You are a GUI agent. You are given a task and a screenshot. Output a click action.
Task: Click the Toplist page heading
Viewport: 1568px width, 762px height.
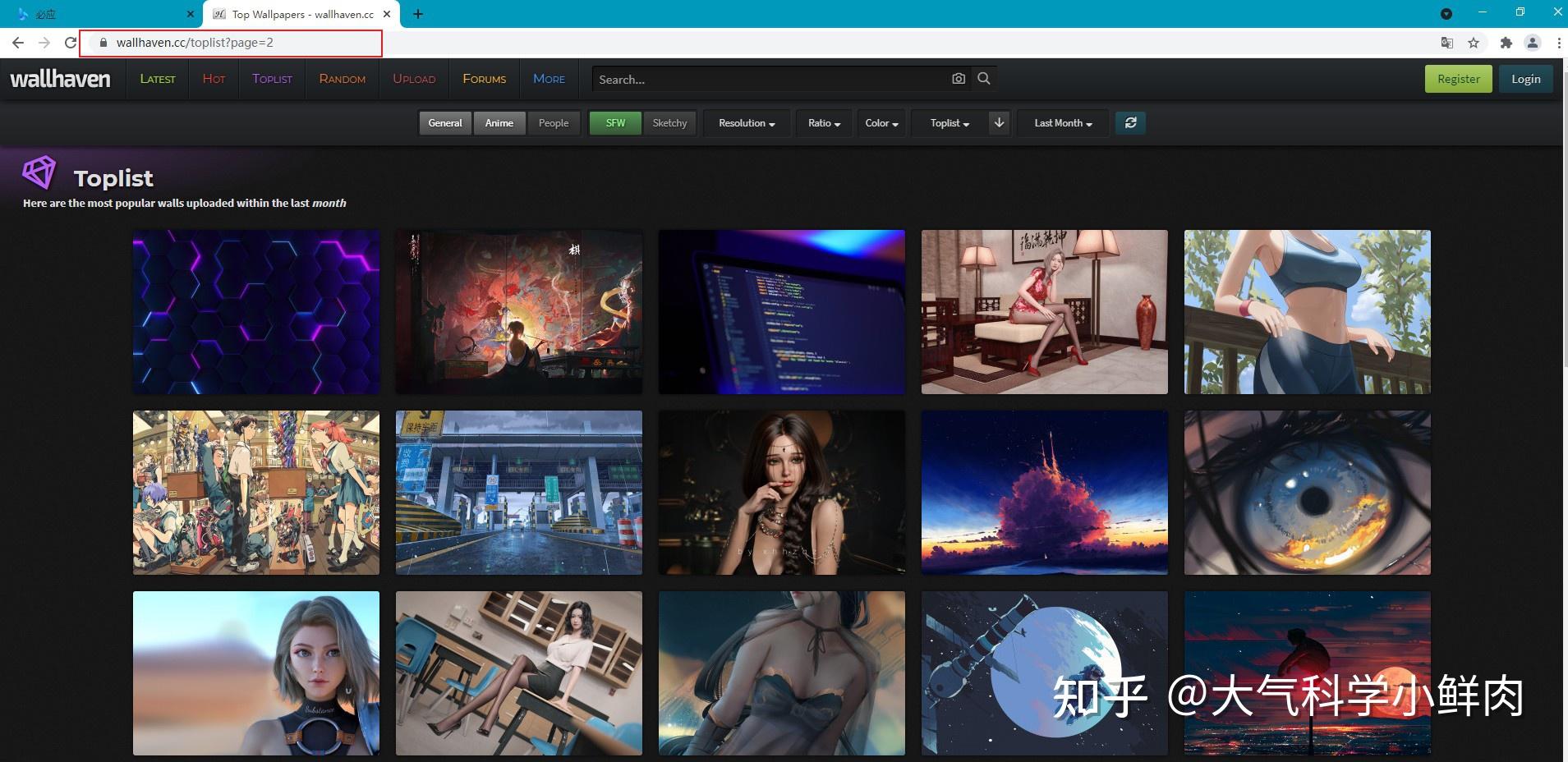click(x=113, y=178)
